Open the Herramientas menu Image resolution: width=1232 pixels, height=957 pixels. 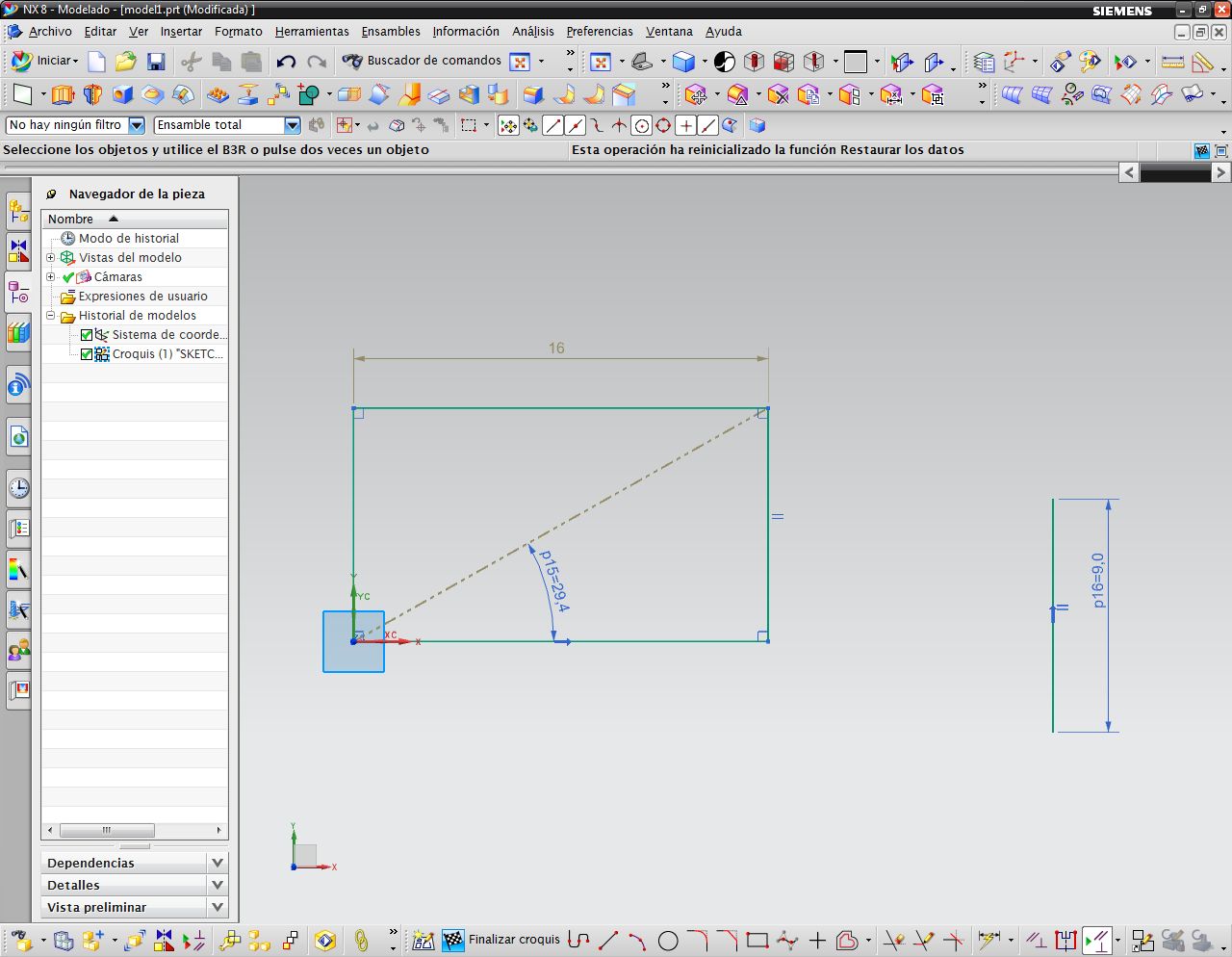point(312,32)
